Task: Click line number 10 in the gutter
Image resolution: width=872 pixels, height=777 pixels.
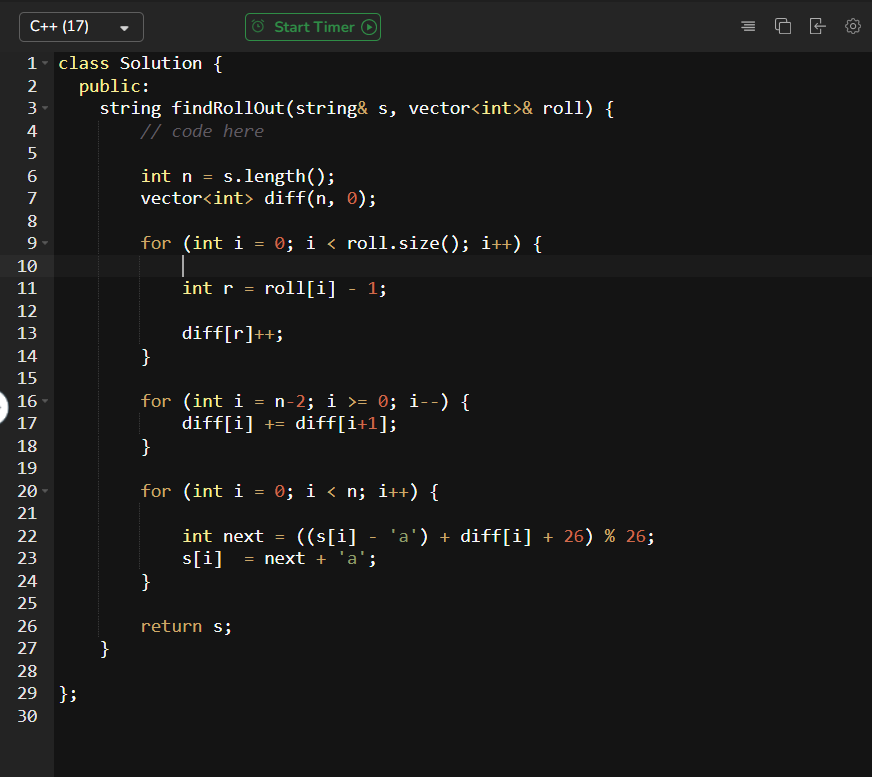Action: coord(27,266)
